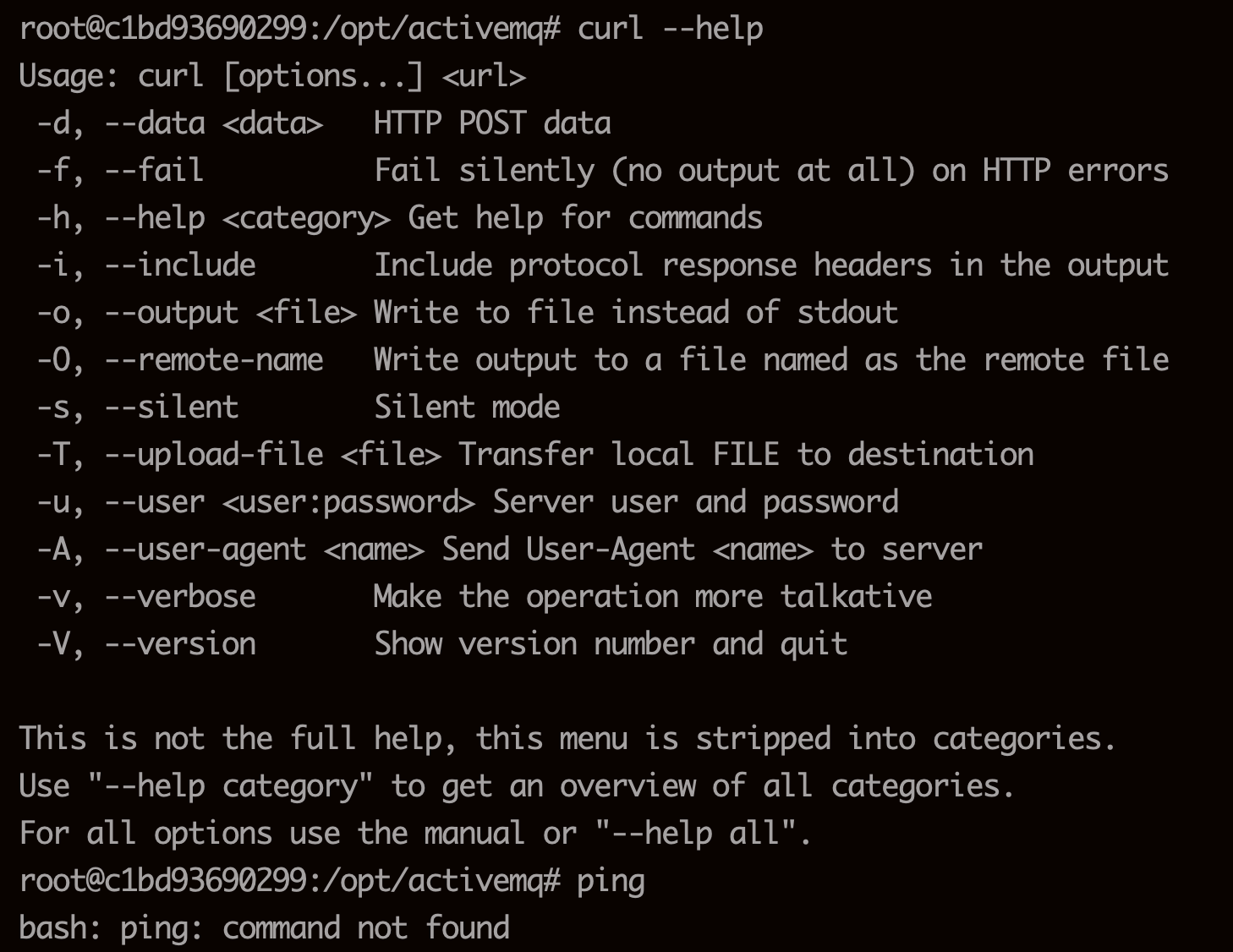Click the quoted "--help category" text
Viewport: 1233px width, 952px height.
[x=230, y=786]
